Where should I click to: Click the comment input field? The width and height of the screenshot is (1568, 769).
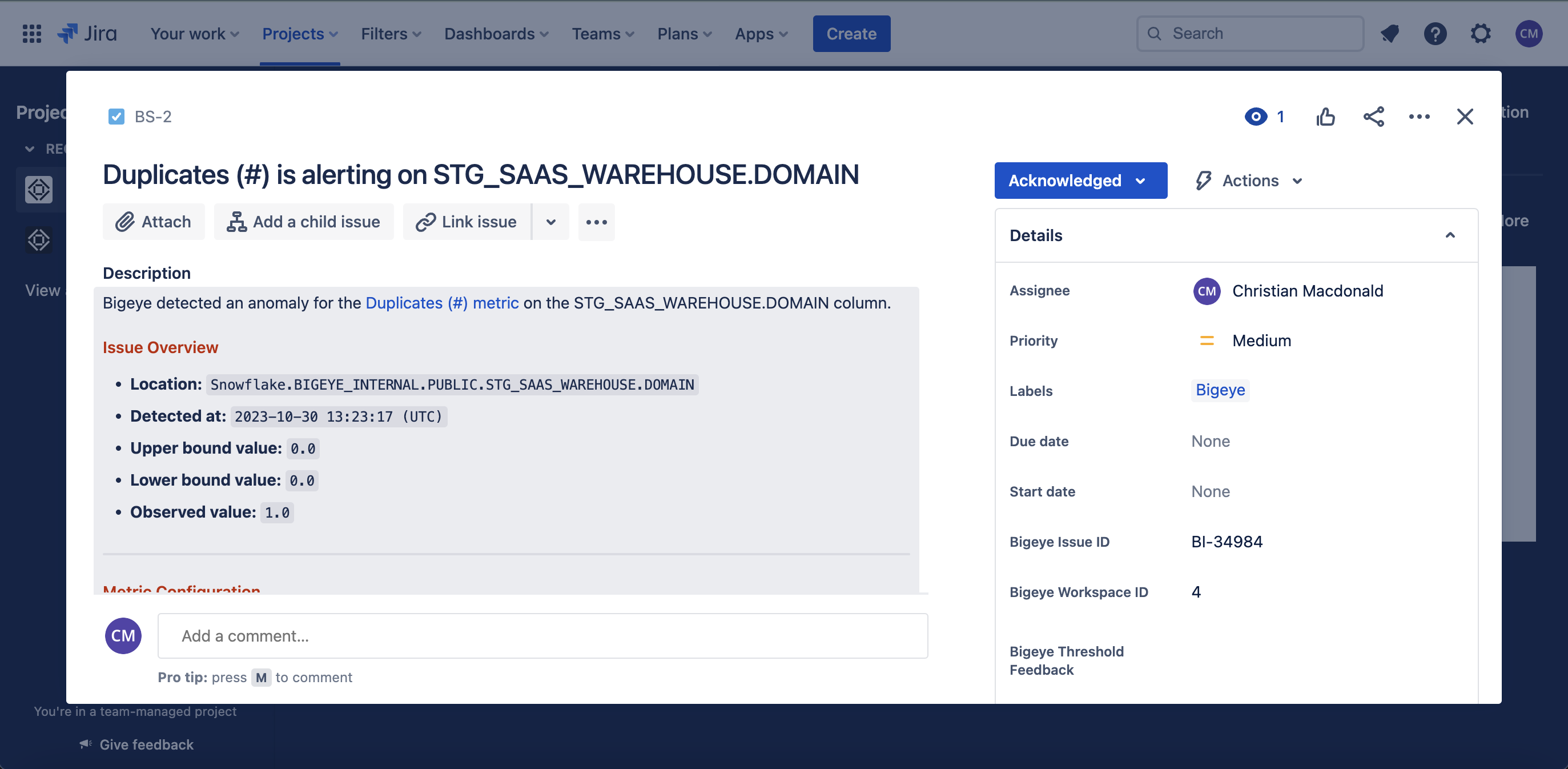click(542, 636)
